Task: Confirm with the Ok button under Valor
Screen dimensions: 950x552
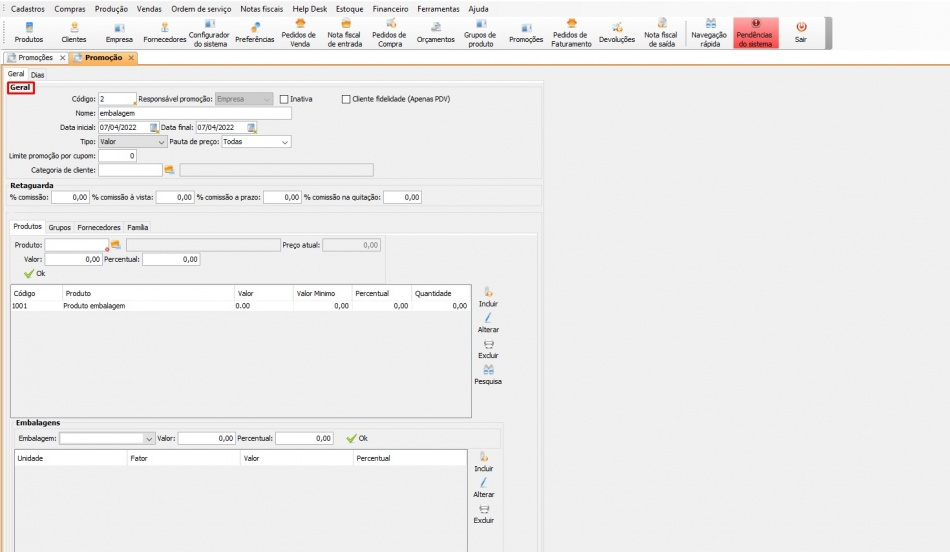Action: (34, 273)
